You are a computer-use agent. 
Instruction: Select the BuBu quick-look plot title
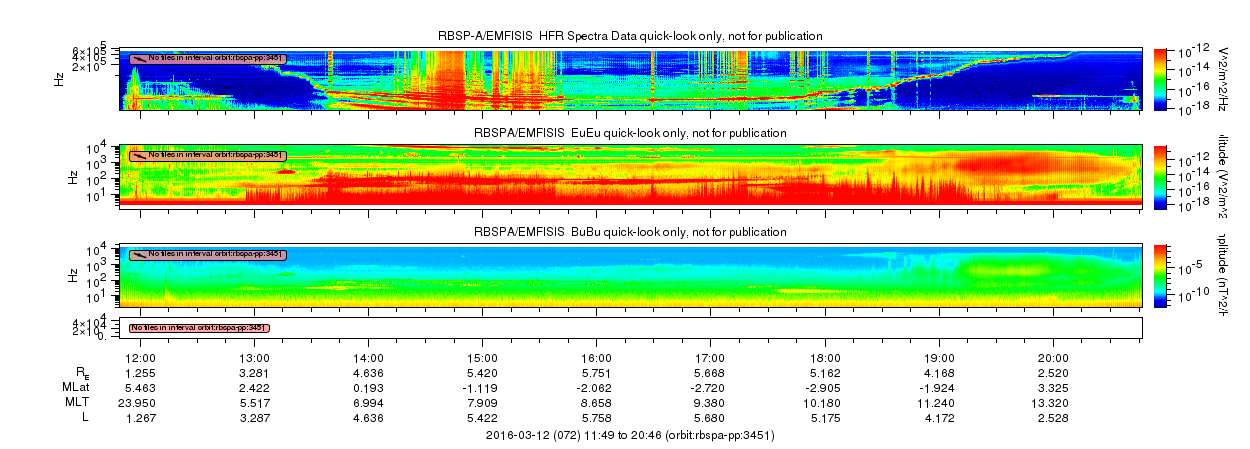pyautogui.click(x=630, y=232)
